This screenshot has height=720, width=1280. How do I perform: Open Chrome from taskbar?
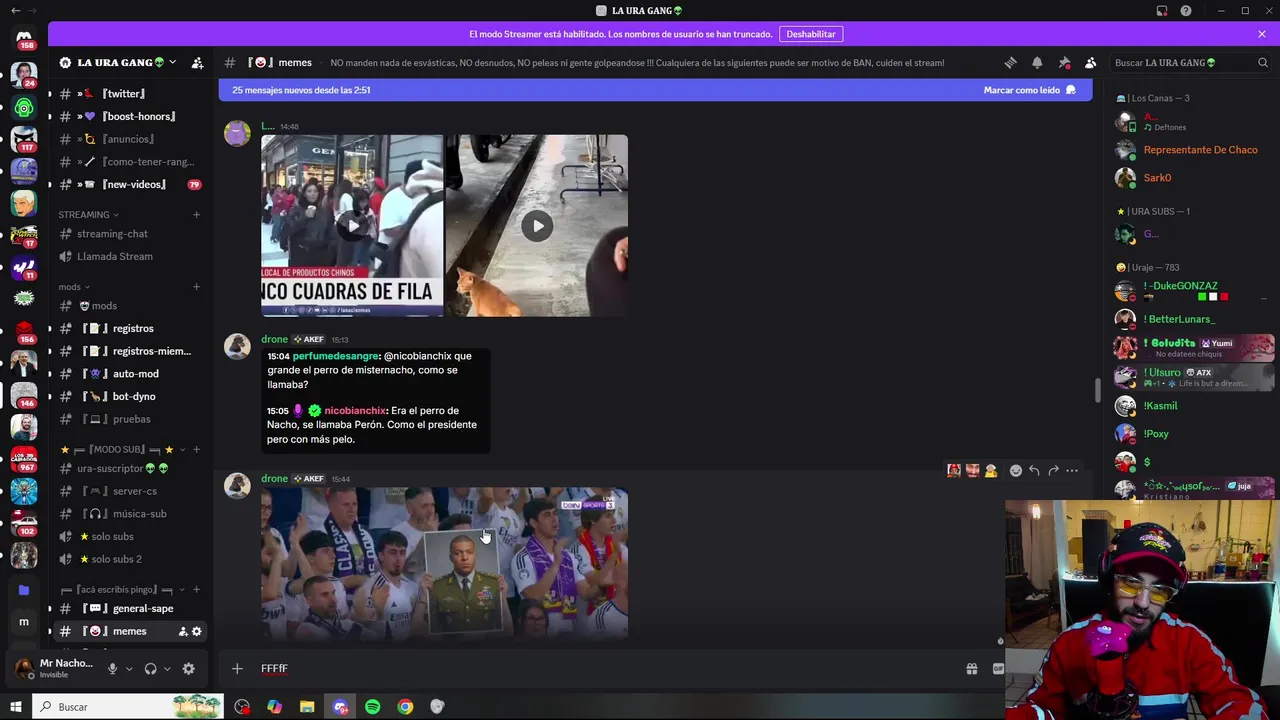[405, 707]
